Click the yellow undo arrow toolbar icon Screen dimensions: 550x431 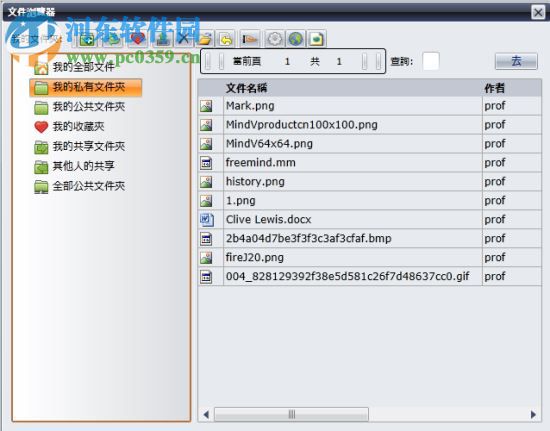(226, 39)
